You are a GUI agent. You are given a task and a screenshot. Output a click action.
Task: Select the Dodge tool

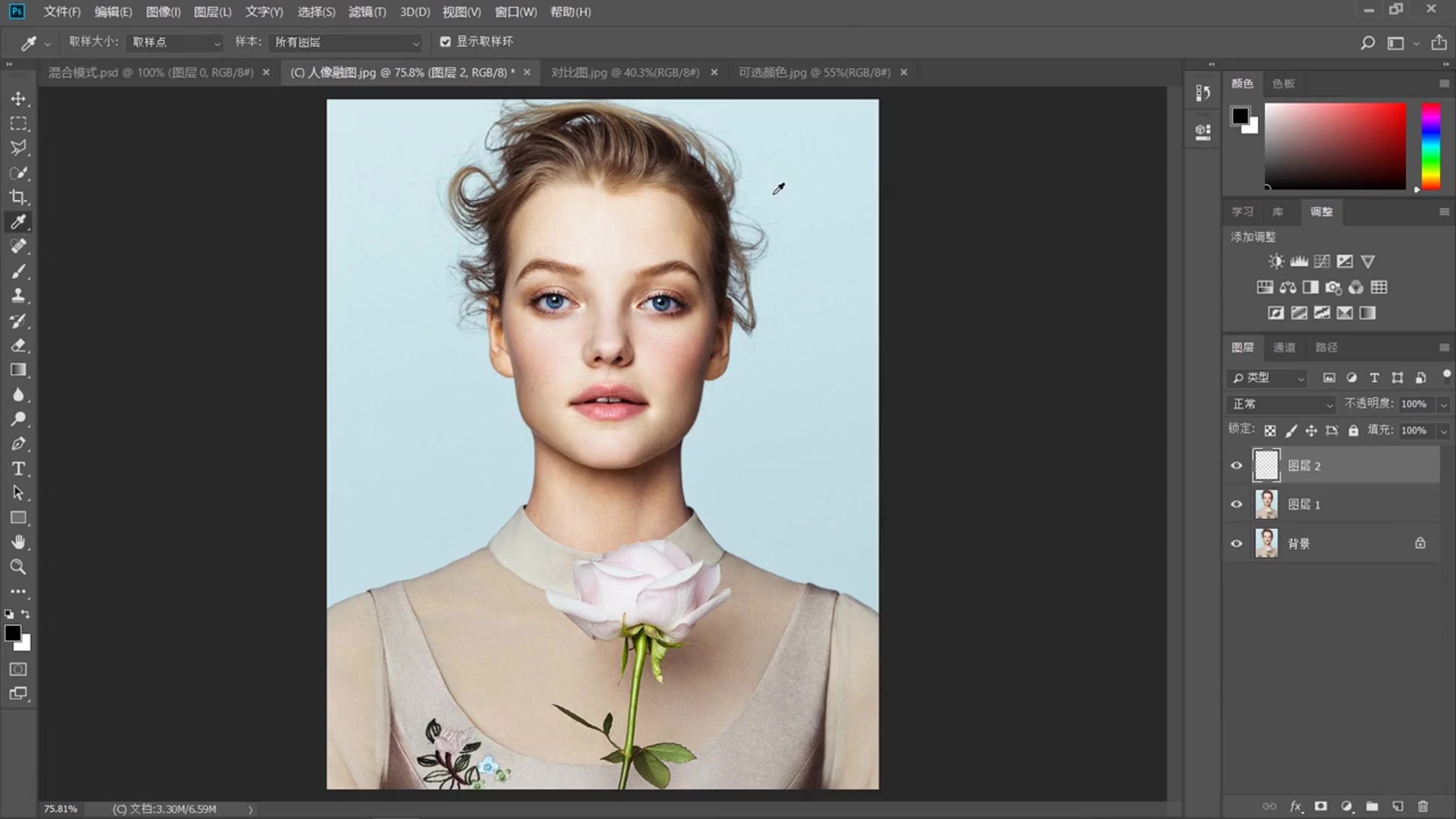[x=18, y=419]
